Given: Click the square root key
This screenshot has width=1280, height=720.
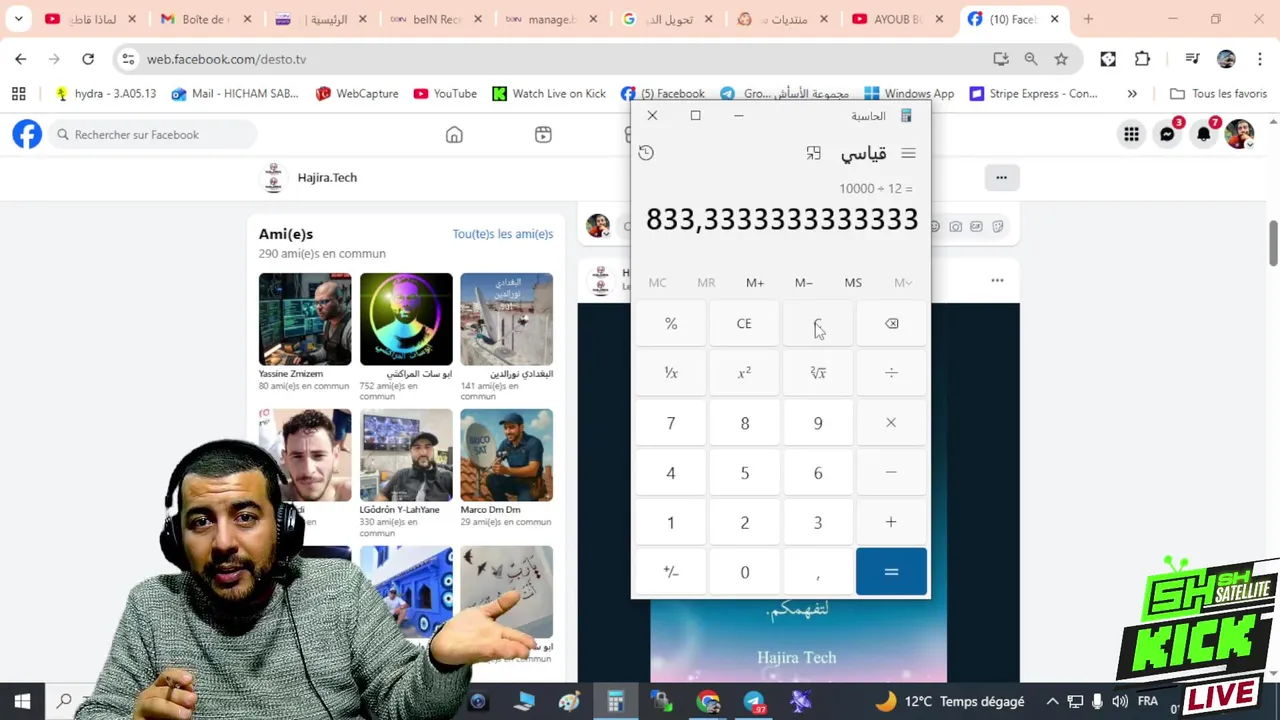Looking at the screenshot, I should pyautogui.click(x=818, y=372).
